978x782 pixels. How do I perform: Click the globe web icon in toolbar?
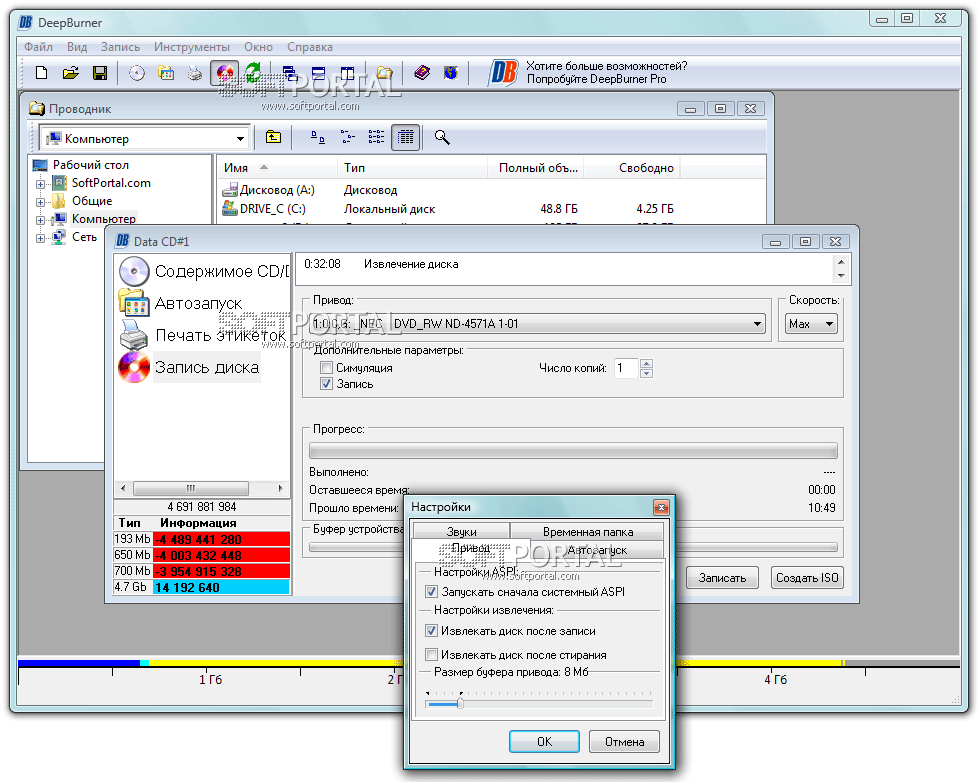(450, 73)
